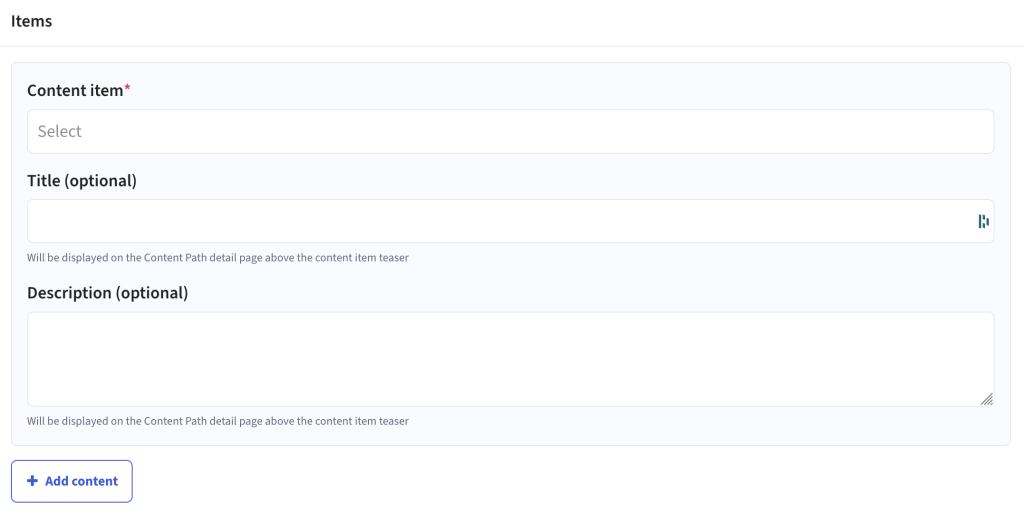
Task: Click the password manager icon in Title field
Action: [x=983, y=221]
